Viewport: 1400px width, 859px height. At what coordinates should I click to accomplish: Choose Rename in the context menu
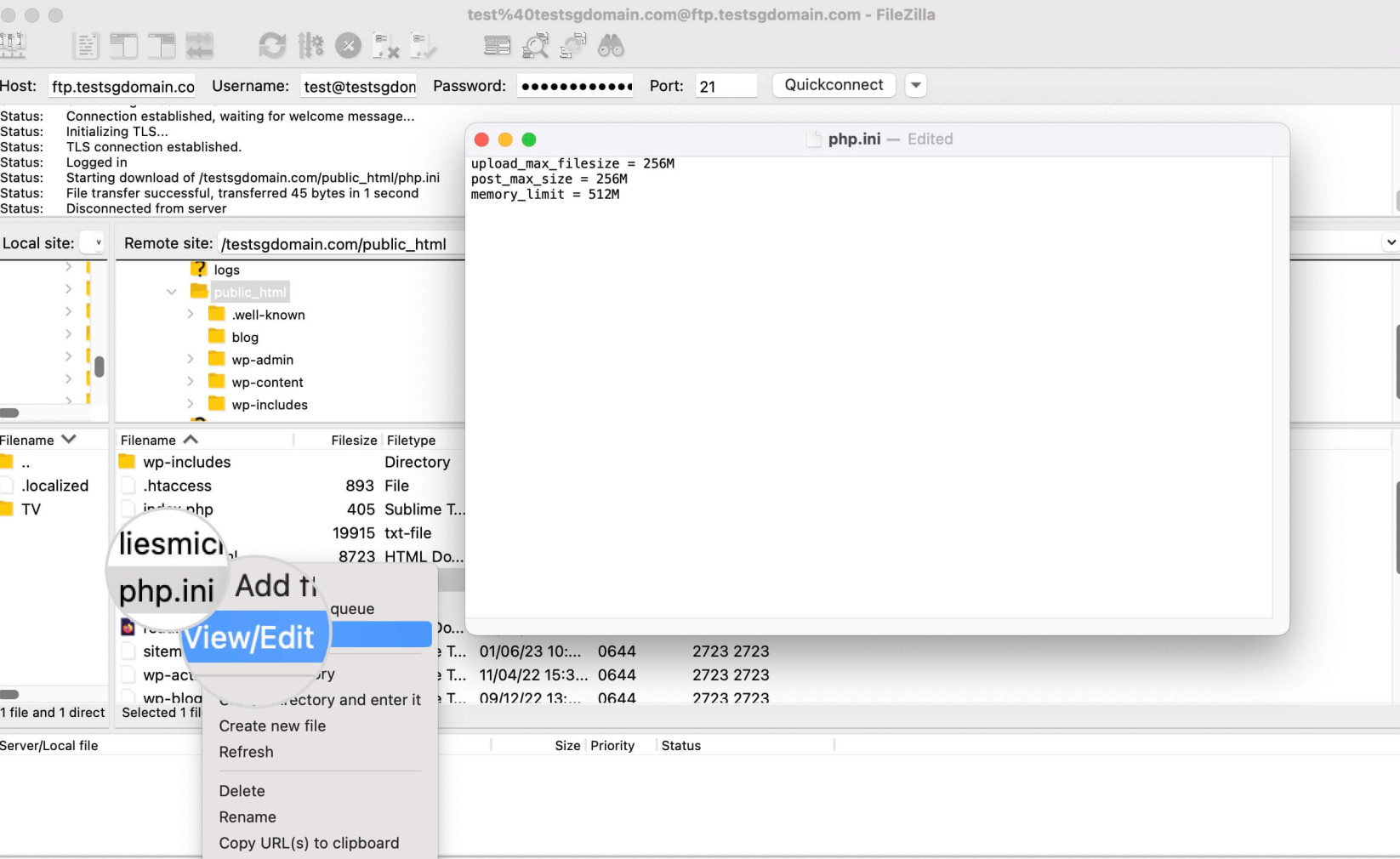tap(248, 816)
